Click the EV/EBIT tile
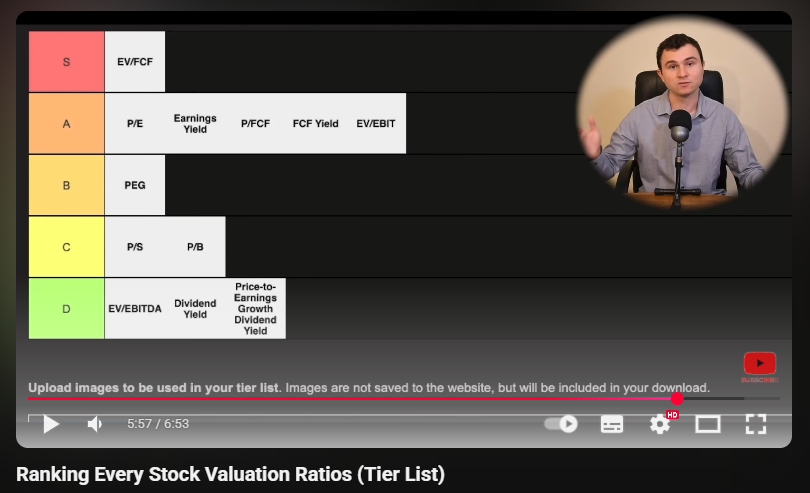Viewport: 810px width, 493px height. pyautogui.click(x=376, y=124)
